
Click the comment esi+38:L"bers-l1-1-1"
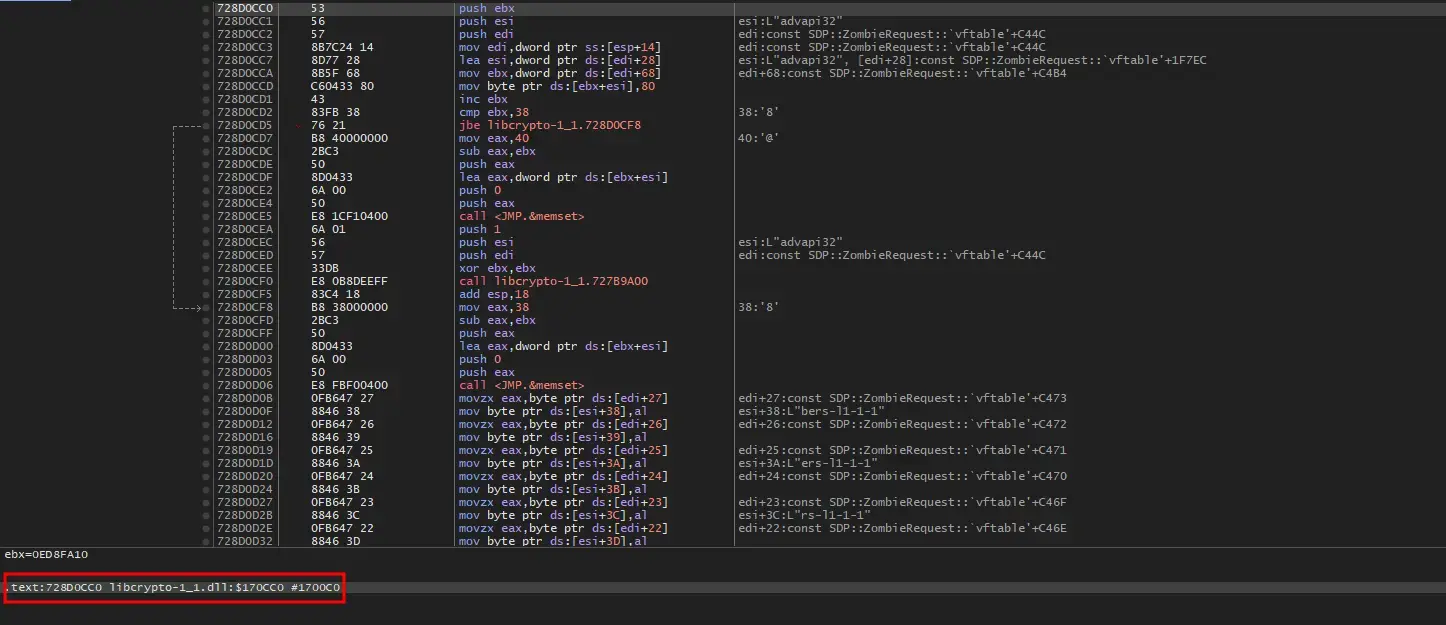pyautogui.click(x=808, y=411)
